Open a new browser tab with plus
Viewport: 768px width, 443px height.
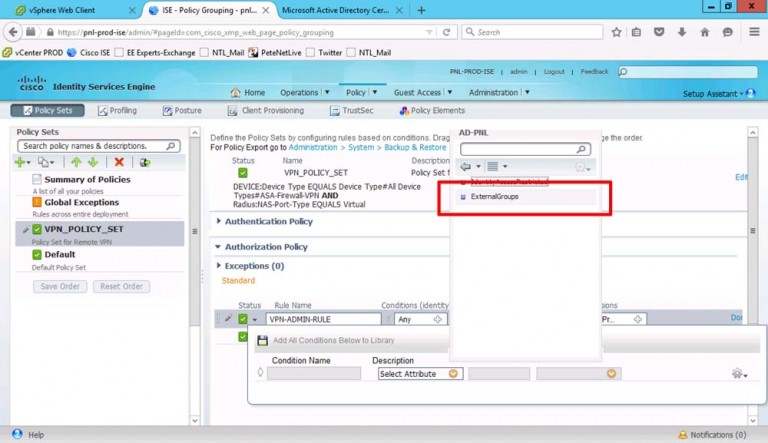(421, 10)
